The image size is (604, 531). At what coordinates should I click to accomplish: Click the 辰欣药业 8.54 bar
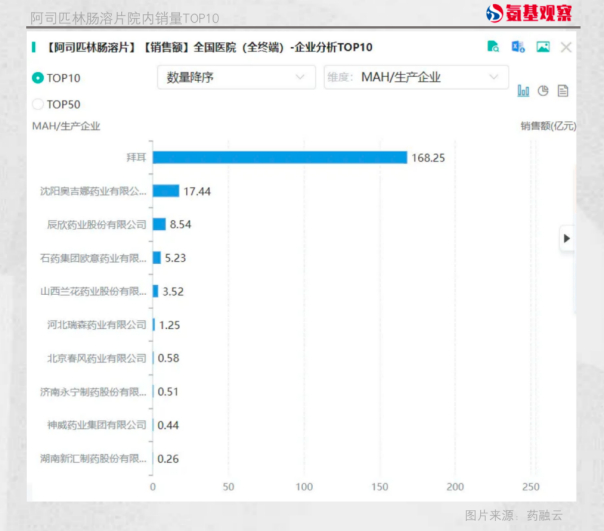pos(159,224)
